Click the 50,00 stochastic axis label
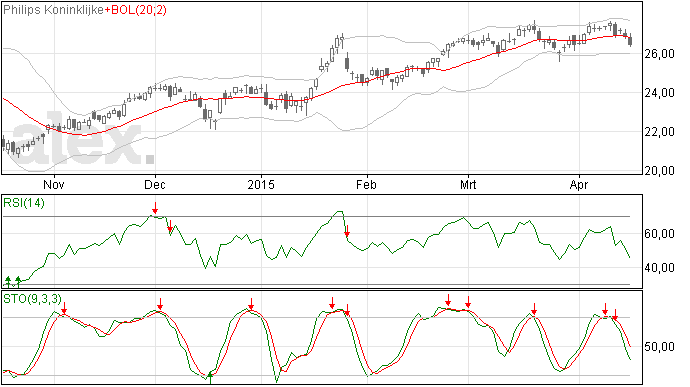Image resolution: width=690 pixels, height=387 pixels. pyautogui.click(x=659, y=347)
